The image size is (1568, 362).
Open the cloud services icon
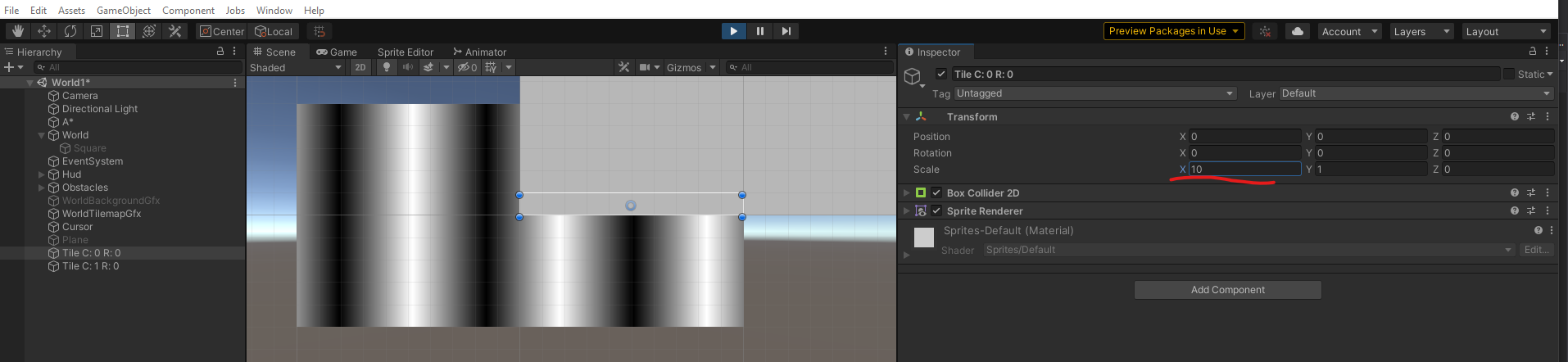1298,31
